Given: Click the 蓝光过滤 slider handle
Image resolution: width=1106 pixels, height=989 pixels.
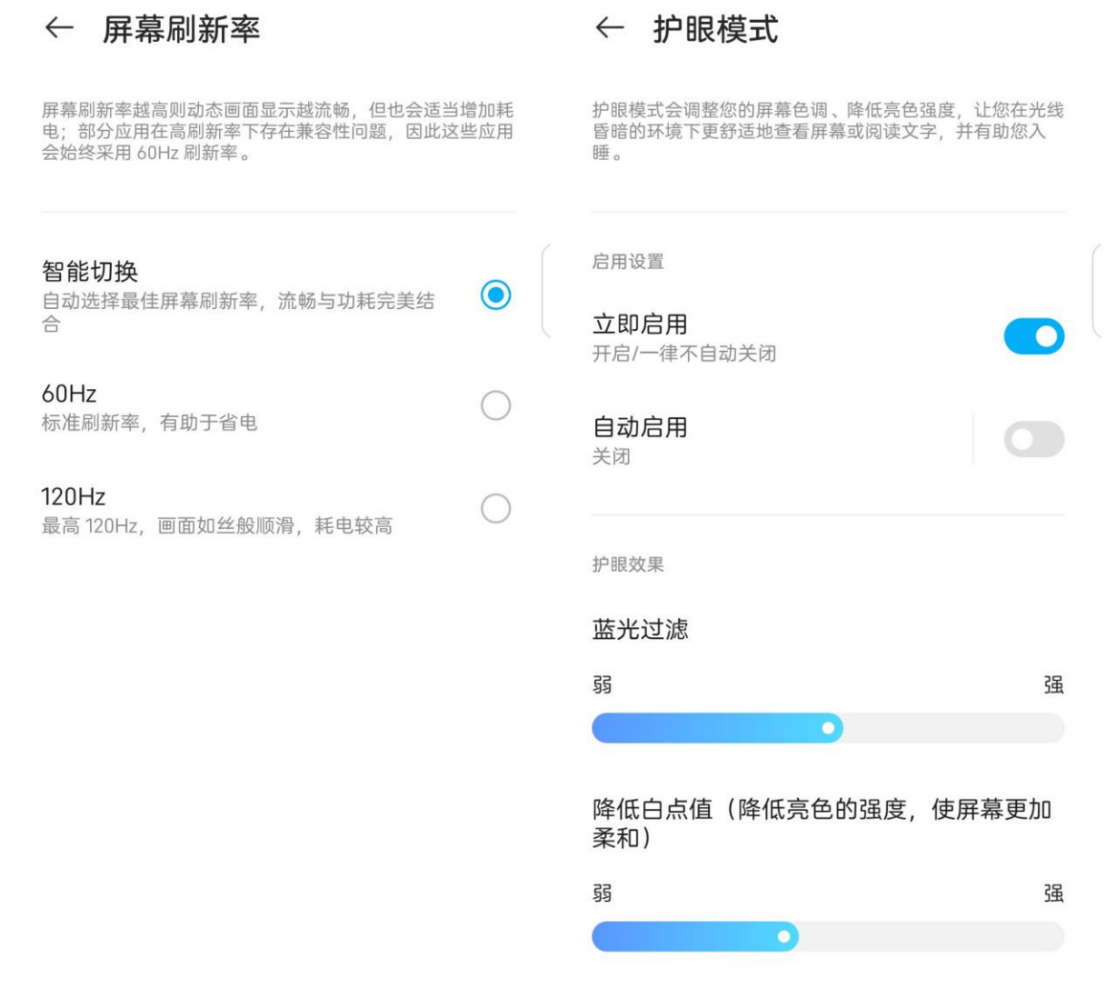Looking at the screenshot, I should 828,728.
